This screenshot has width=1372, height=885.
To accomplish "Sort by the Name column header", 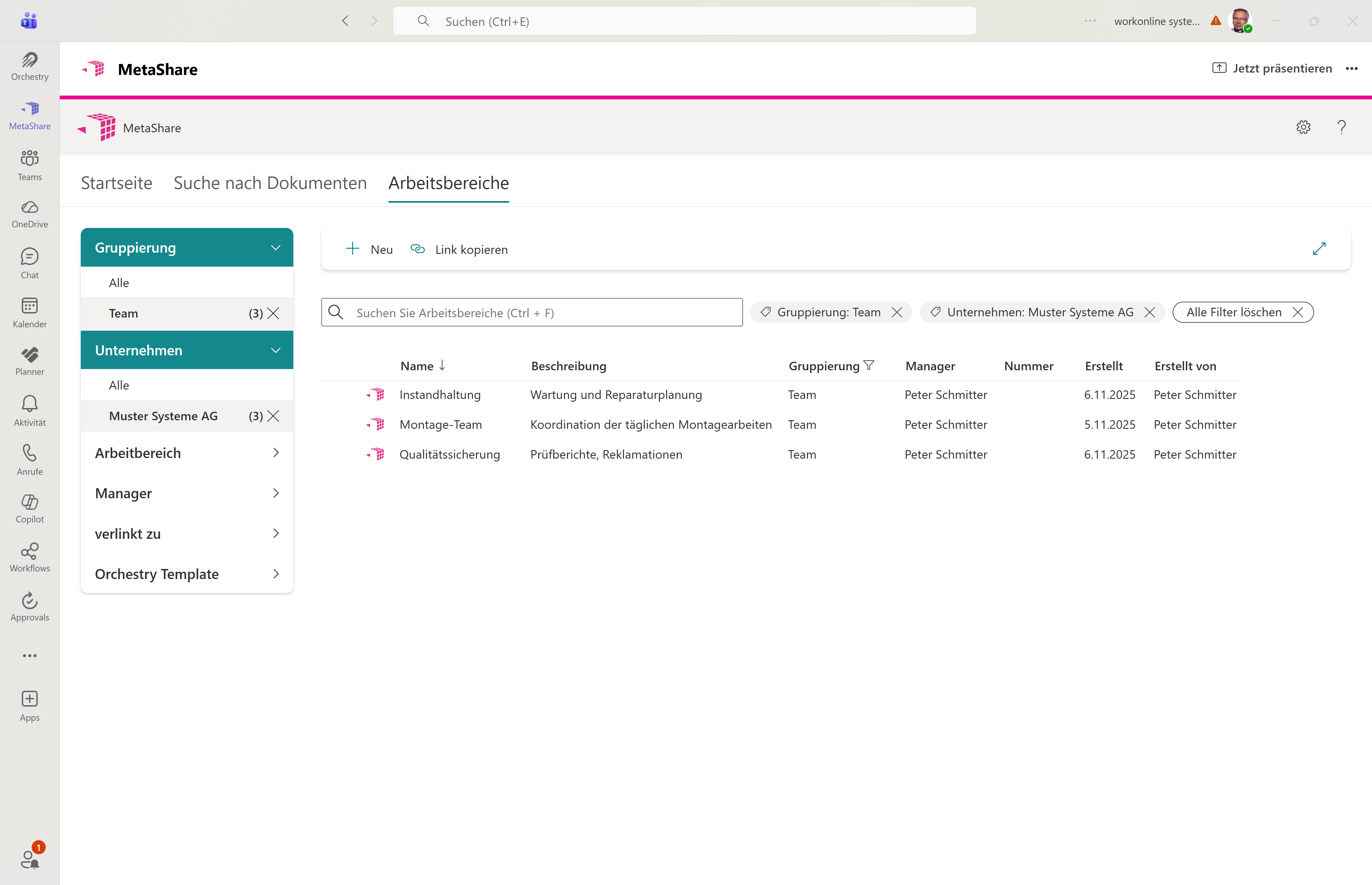I will pos(417,366).
